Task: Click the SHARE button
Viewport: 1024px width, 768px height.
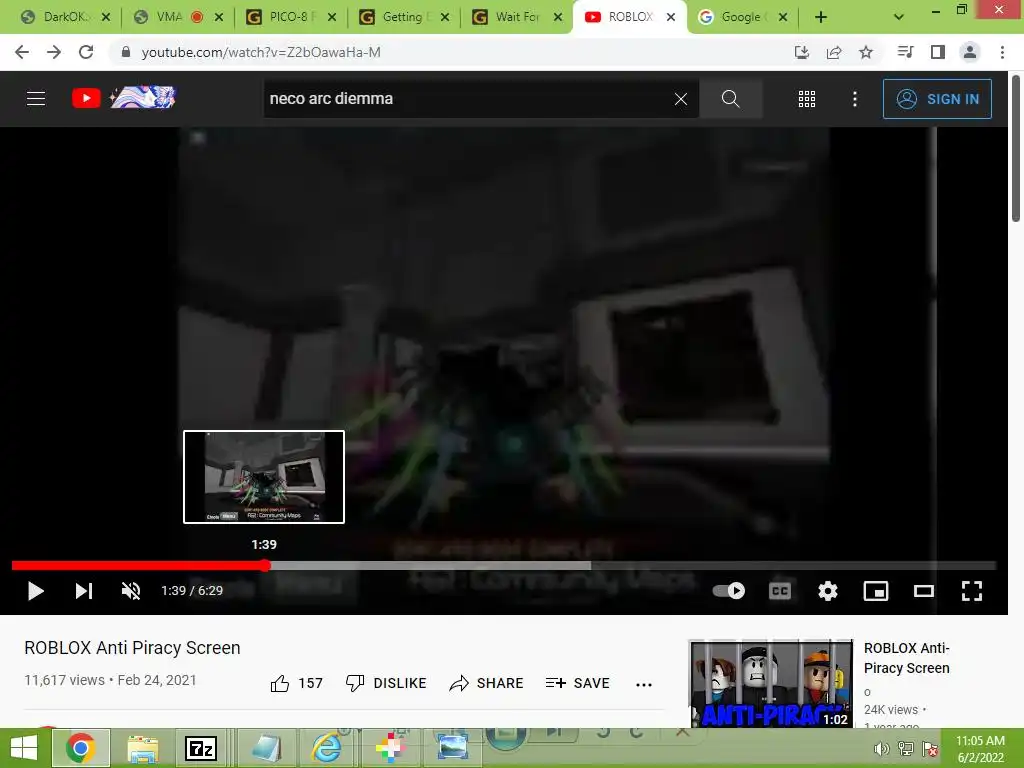Action: [x=487, y=683]
